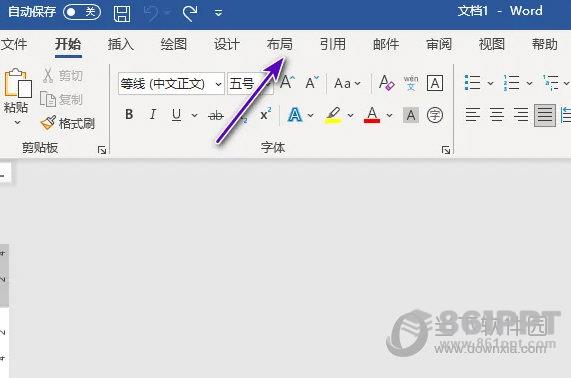Expand the 等线 font name dropdown

pos(218,84)
